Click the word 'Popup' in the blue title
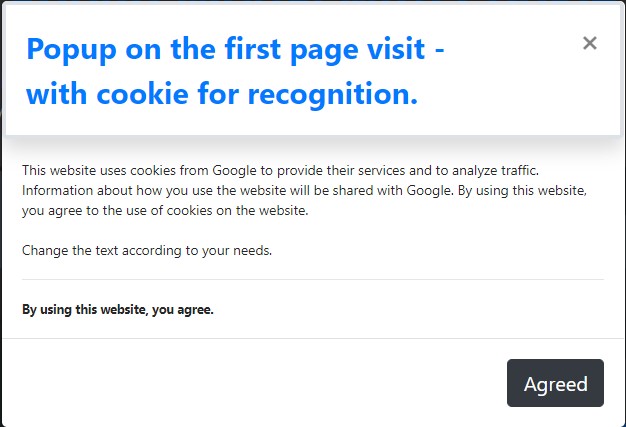Image resolution: width=626 pixels, height=427 pixels. pyautogui.click(x=71, y=50)
